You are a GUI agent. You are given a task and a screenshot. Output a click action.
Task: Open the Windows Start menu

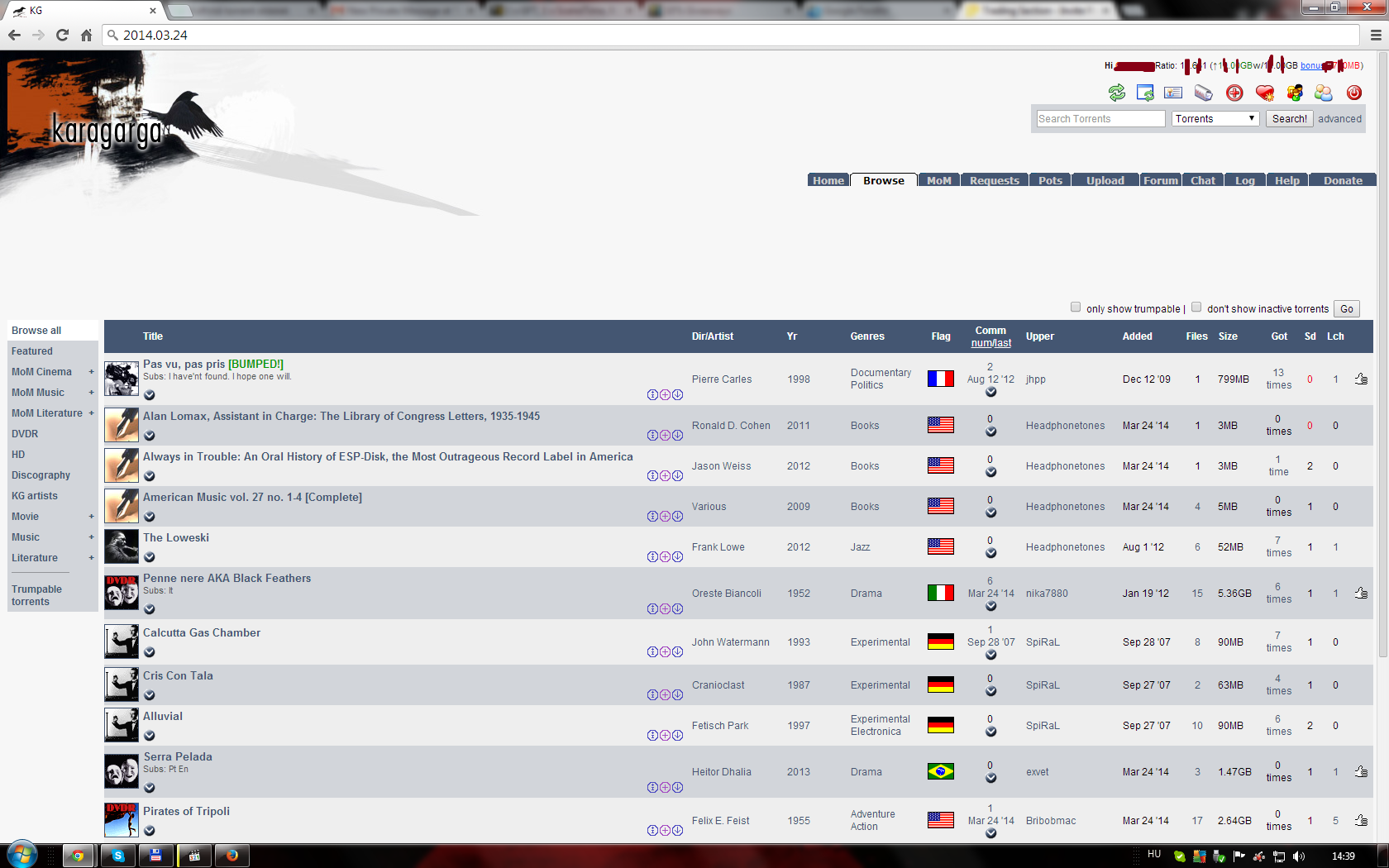pos(22,855)
